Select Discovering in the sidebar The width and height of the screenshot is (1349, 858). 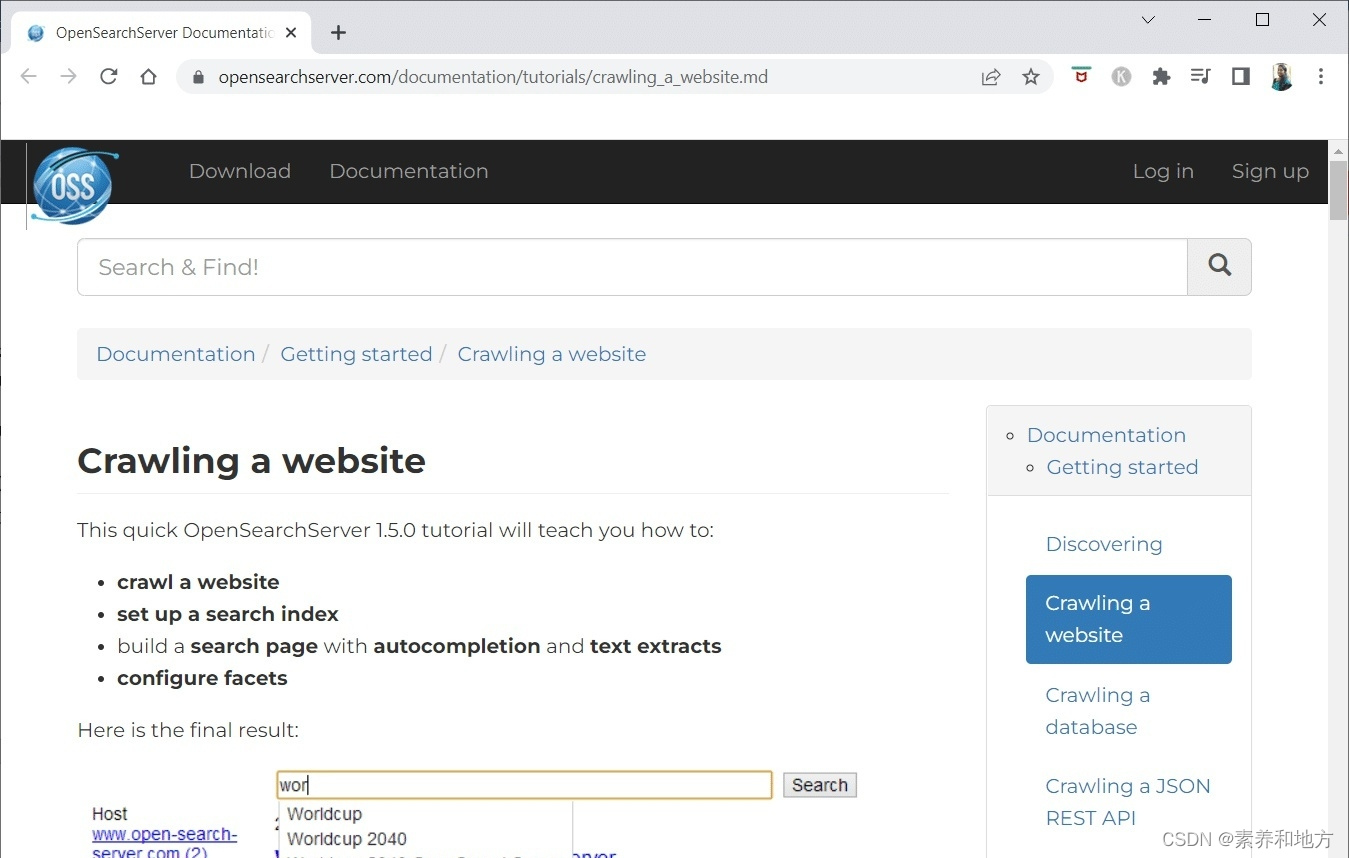pos(1104,544)
